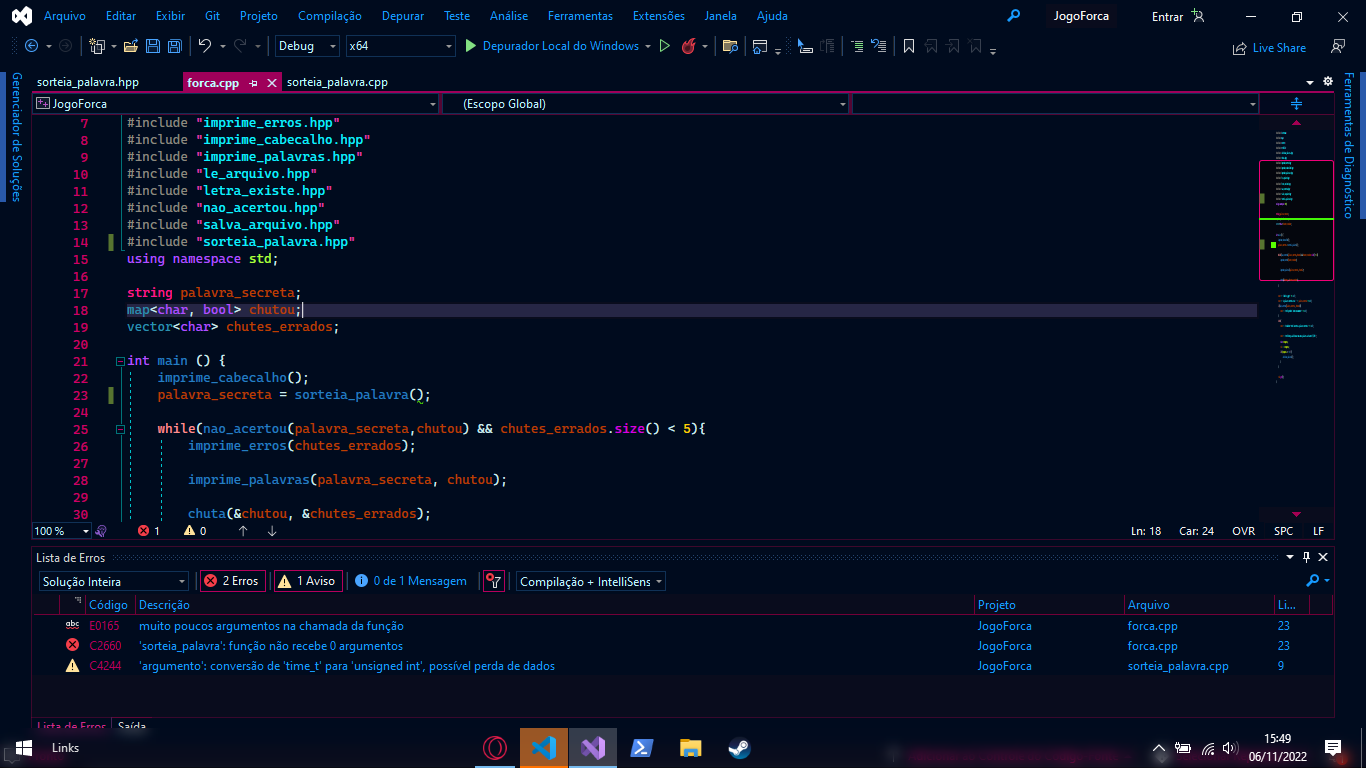Click the search magnifier in the title bar
Screen dimensions: 1366x768
(x=1014, y=16)
